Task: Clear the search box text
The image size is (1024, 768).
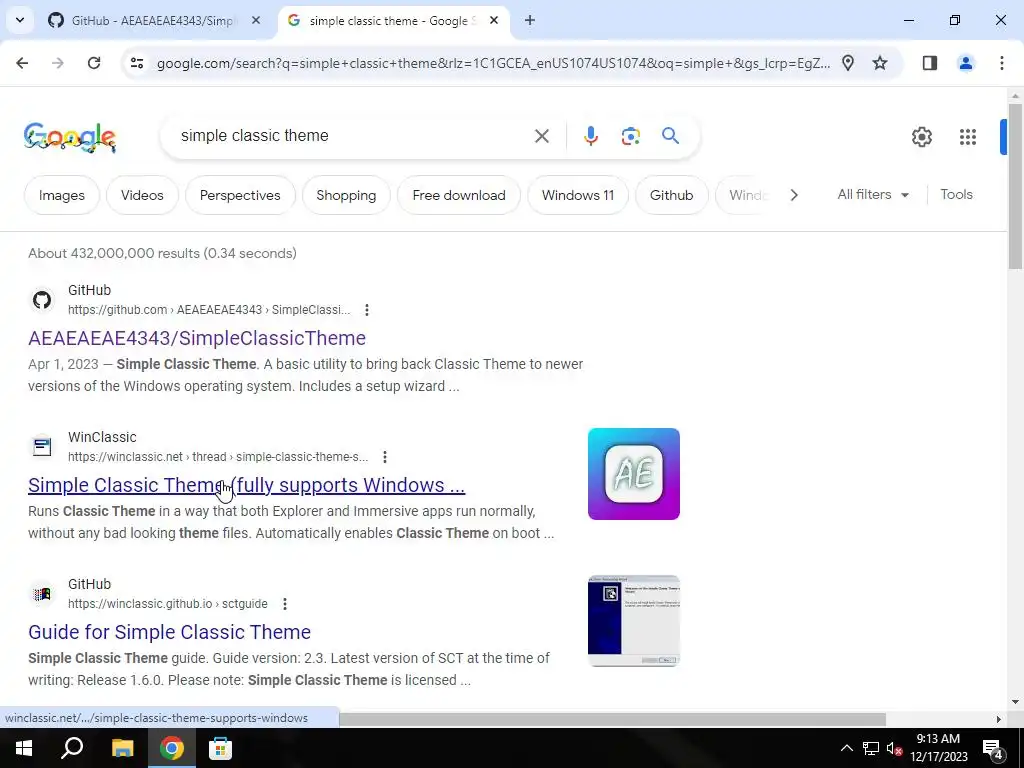Action: coord(541,136)
